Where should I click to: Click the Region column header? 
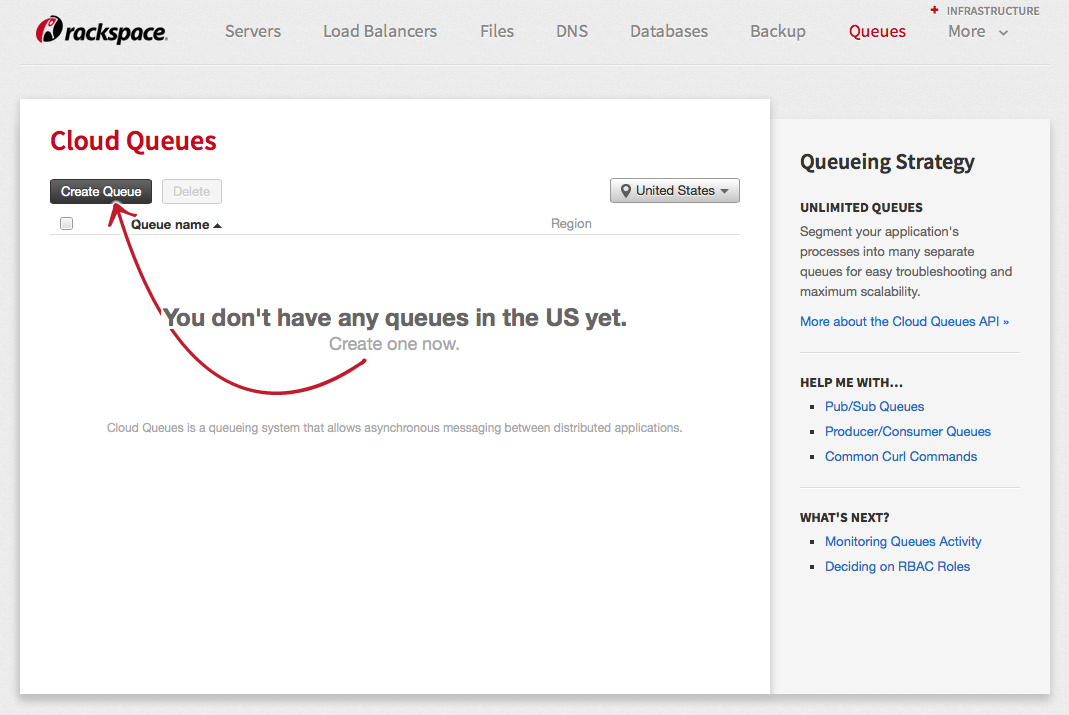click(x=571, y=224)
